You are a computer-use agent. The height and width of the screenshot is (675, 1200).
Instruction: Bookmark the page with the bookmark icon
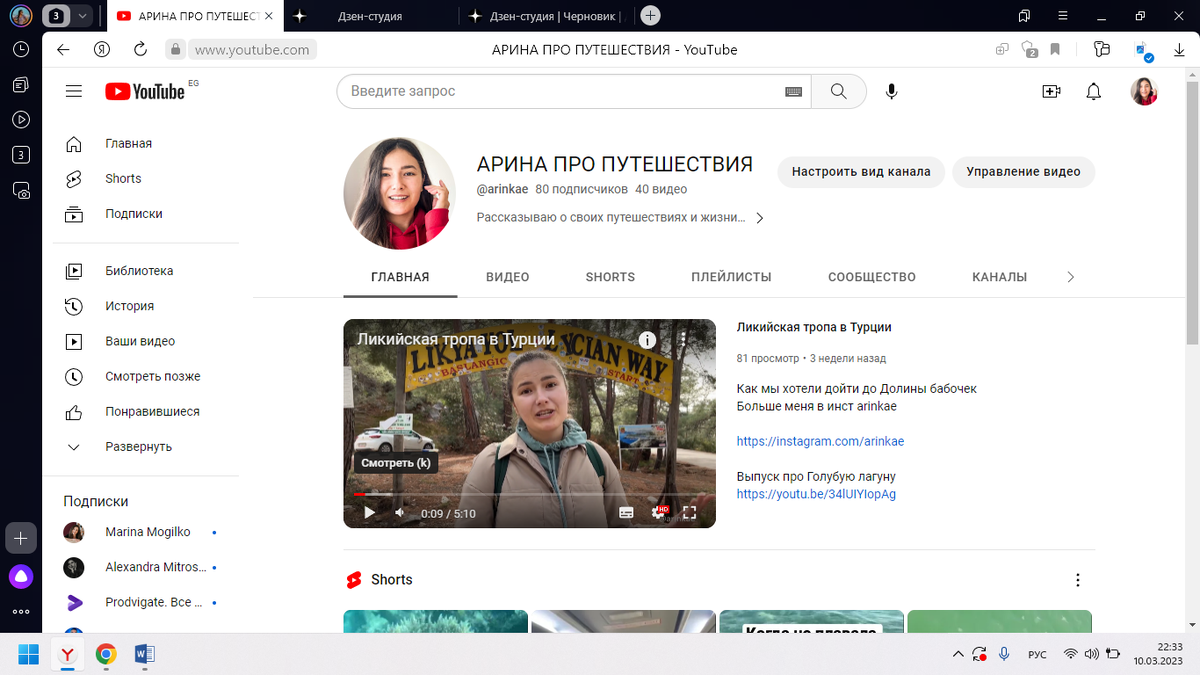click(1055, 49)
